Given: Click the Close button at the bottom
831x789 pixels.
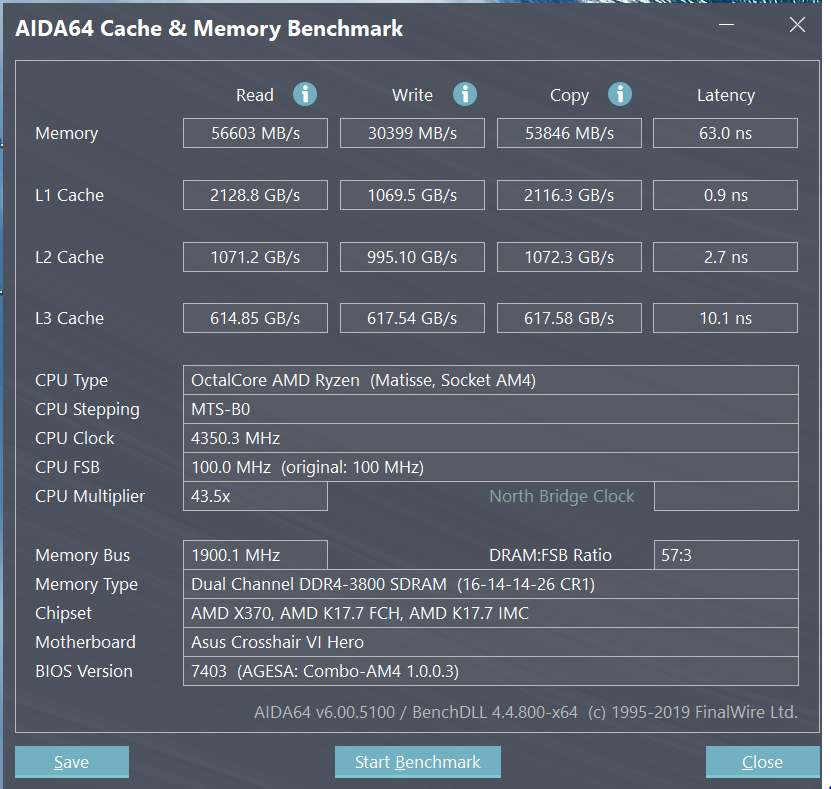Looking at the screenshot, I should click(762, 761).
